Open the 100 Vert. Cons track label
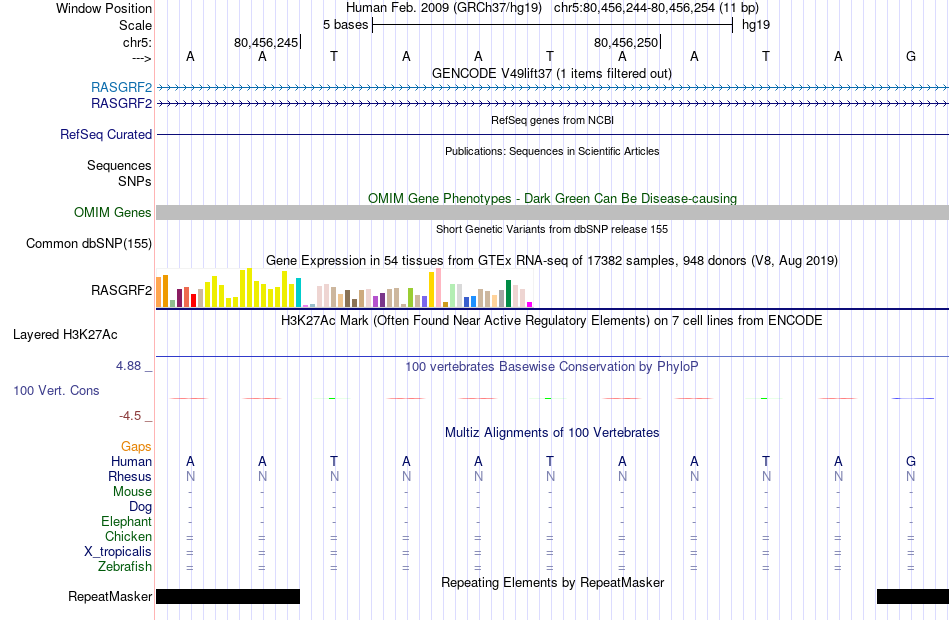 click(56, 391)
